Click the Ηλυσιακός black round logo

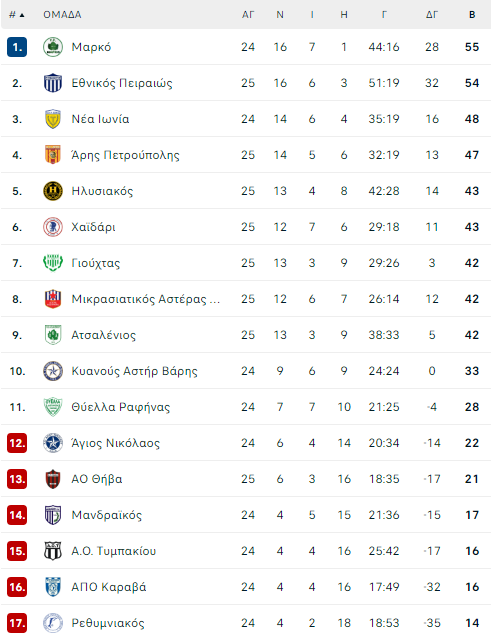coord(53,191)
